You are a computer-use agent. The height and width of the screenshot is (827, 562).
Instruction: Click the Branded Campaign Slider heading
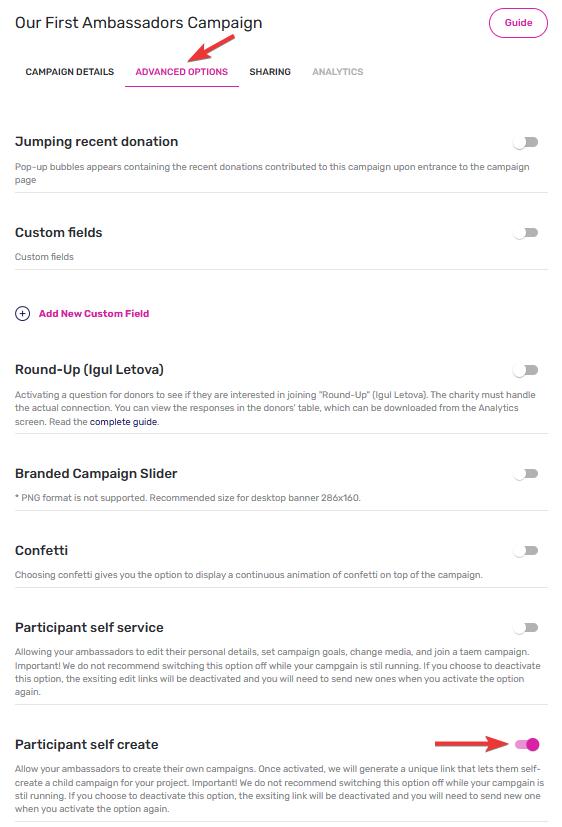tap(96, 474)
